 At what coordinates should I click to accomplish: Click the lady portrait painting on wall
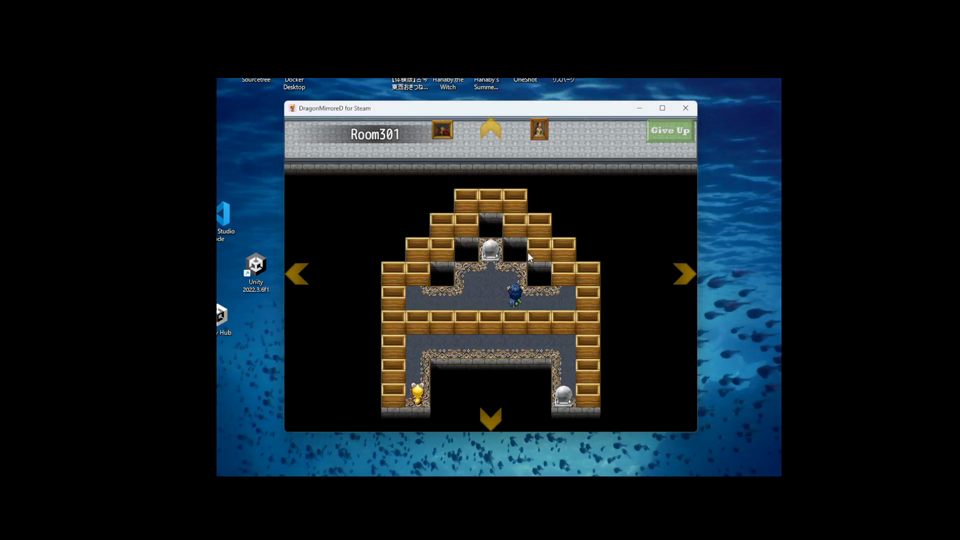[539, 130]
